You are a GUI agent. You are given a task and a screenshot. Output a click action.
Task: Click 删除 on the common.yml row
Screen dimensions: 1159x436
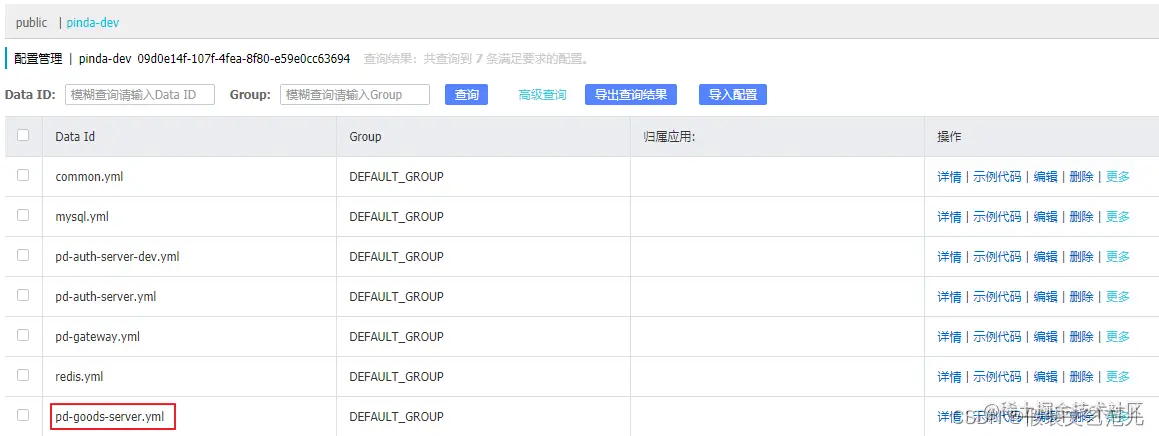[1081, 177]
